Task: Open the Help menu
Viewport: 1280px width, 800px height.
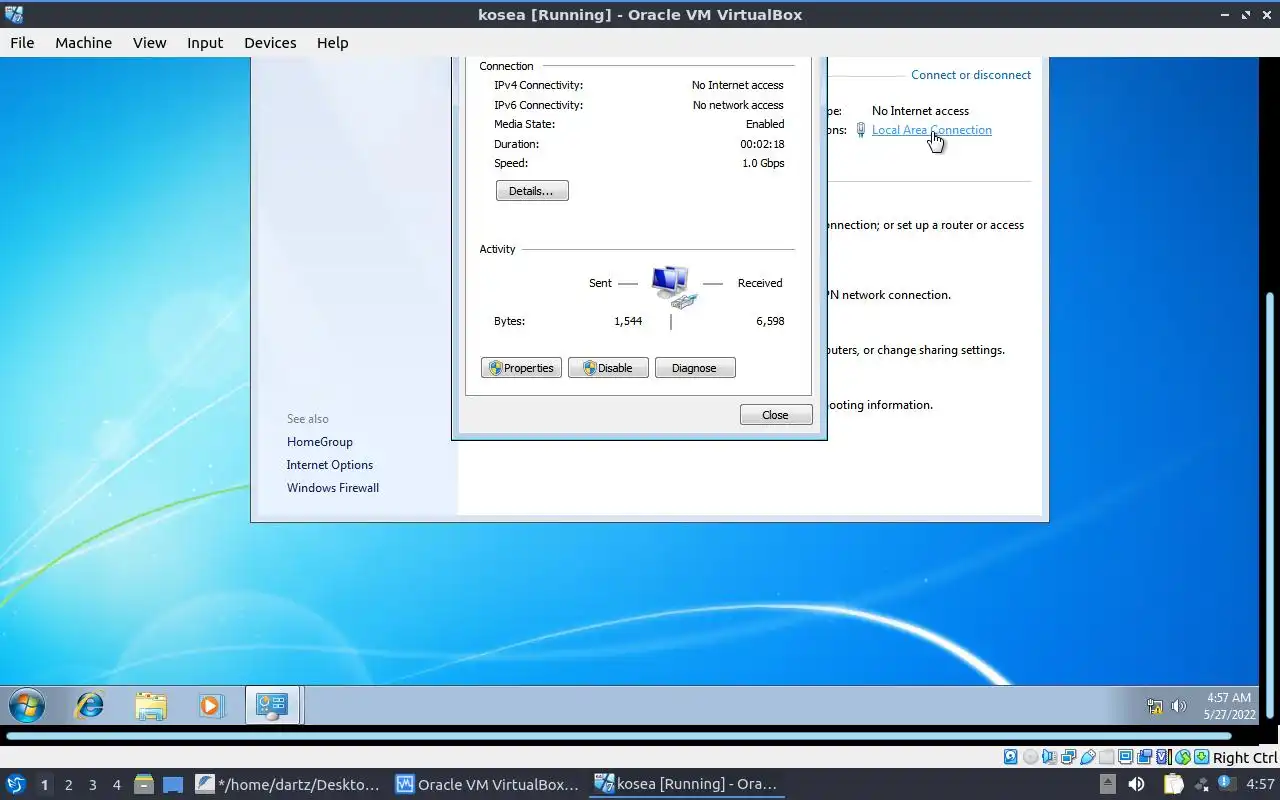Action: (332, 42)
